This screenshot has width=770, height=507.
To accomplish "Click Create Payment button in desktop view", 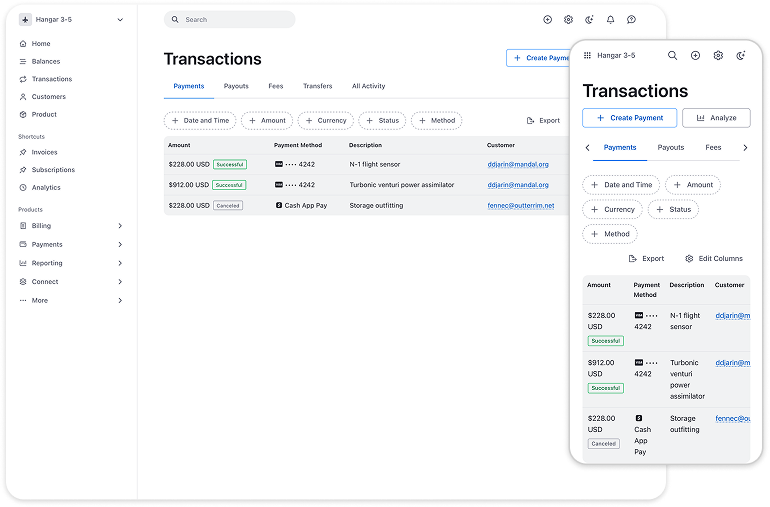I will click(x=538, y=58).
